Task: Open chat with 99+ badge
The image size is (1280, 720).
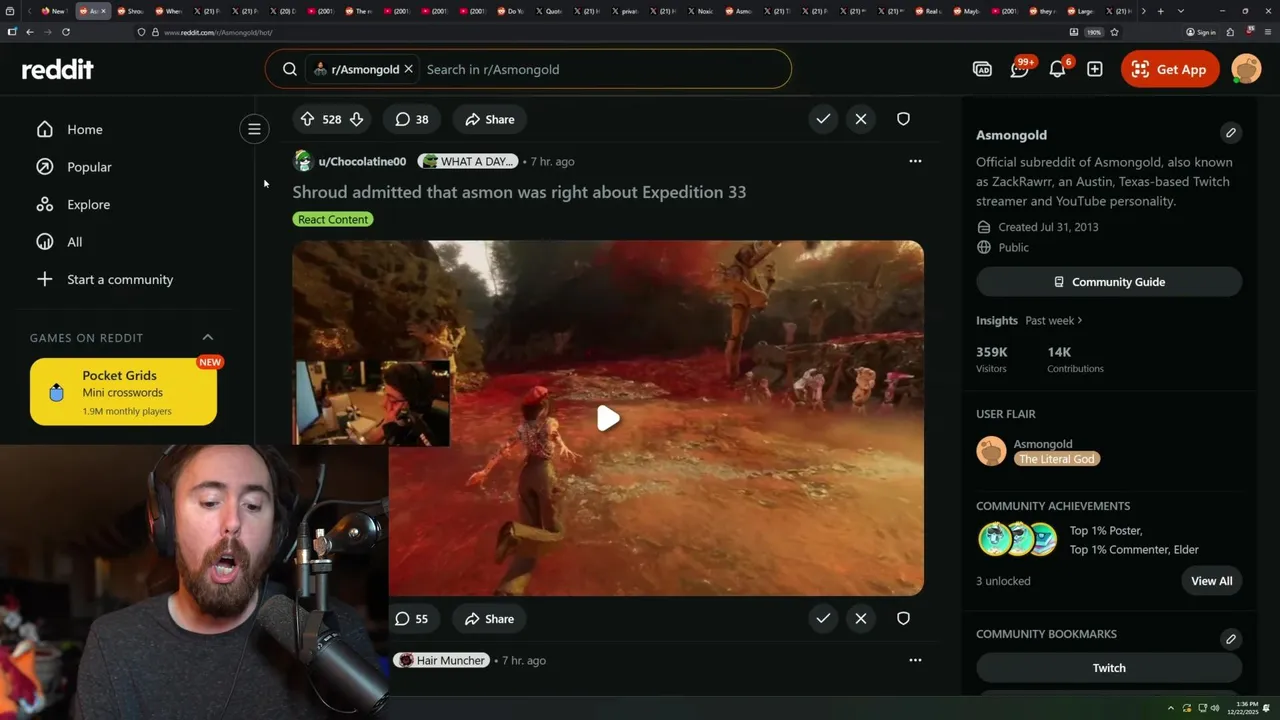Action: [x=1020, y=69]
